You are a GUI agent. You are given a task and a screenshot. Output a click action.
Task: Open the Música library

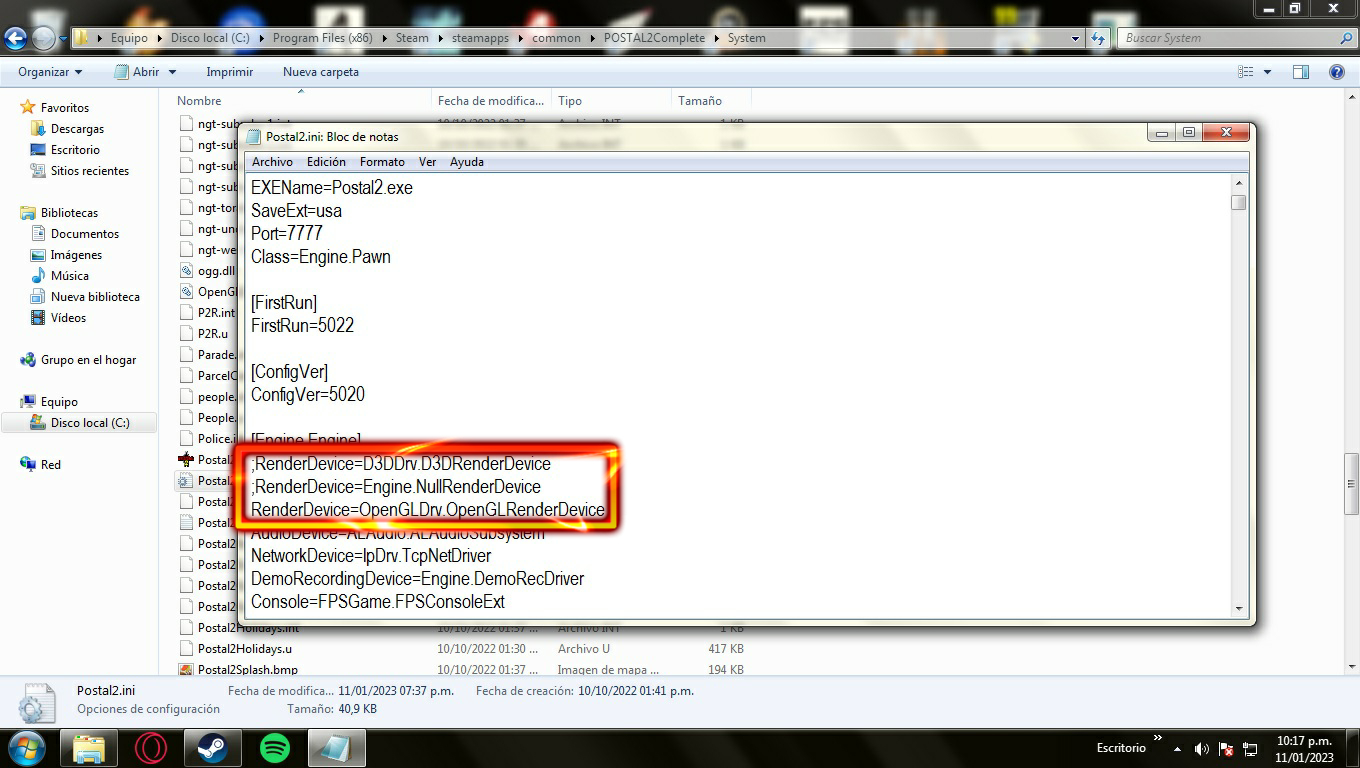69,276
